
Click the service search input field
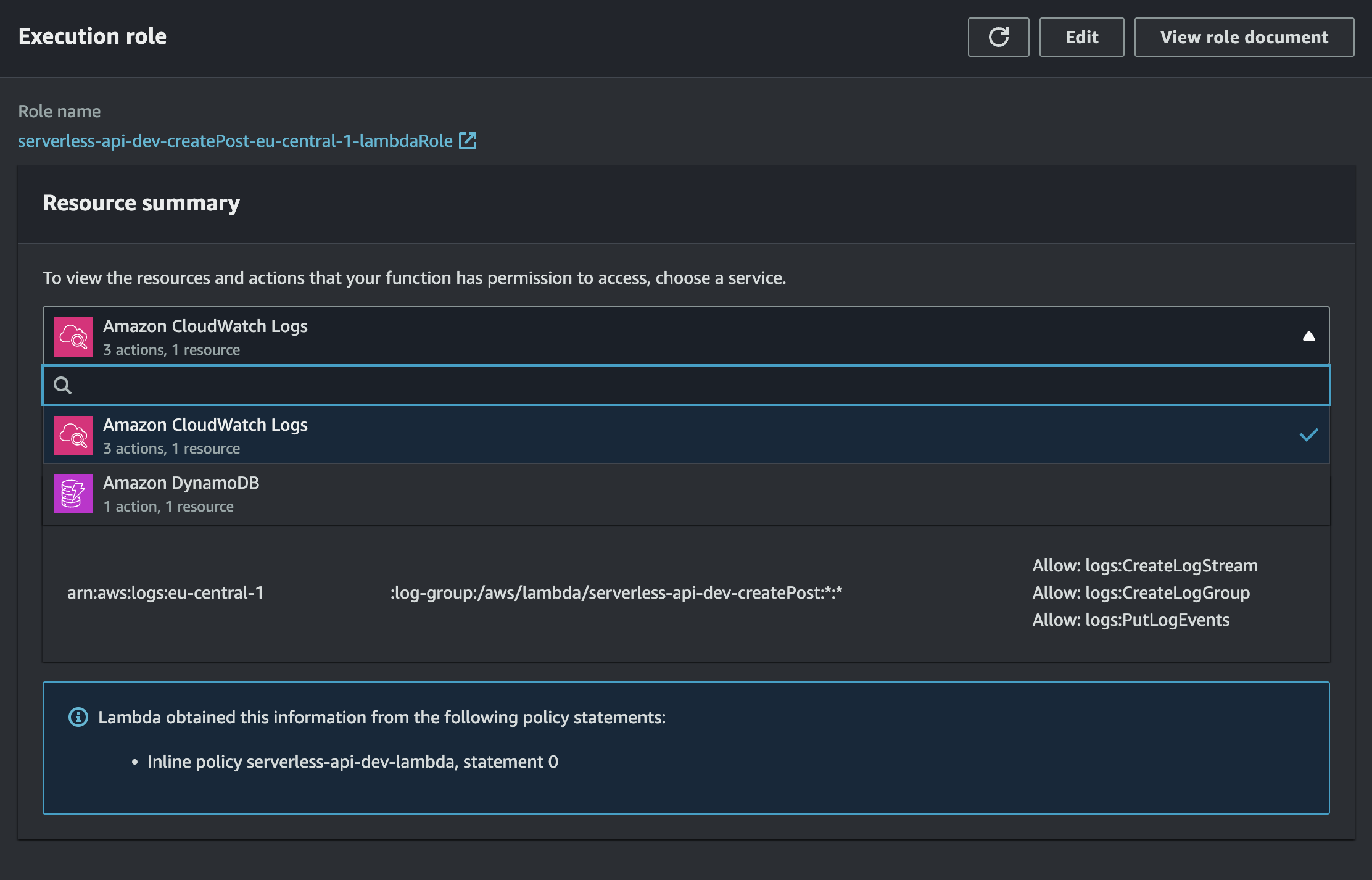coord(686,385)
